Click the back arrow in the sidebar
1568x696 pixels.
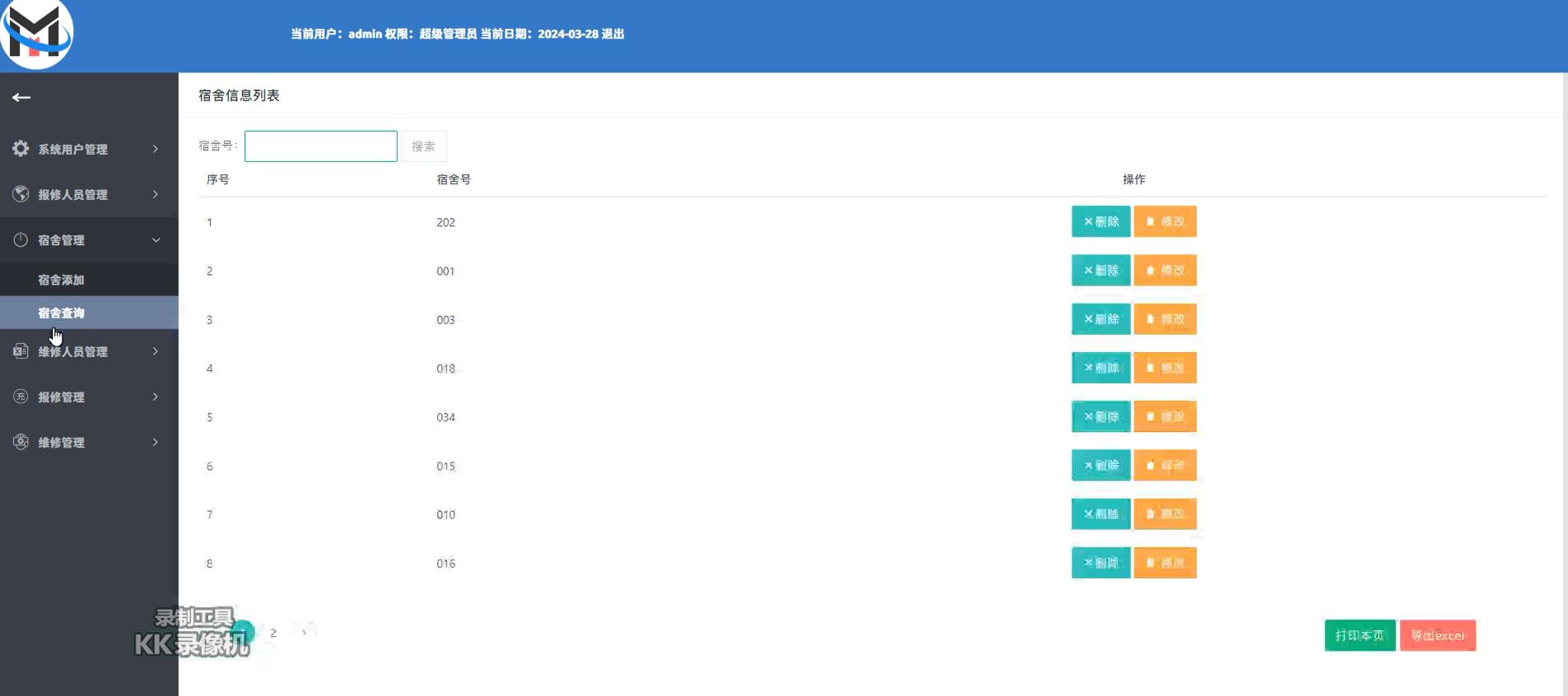click(21, 97)
